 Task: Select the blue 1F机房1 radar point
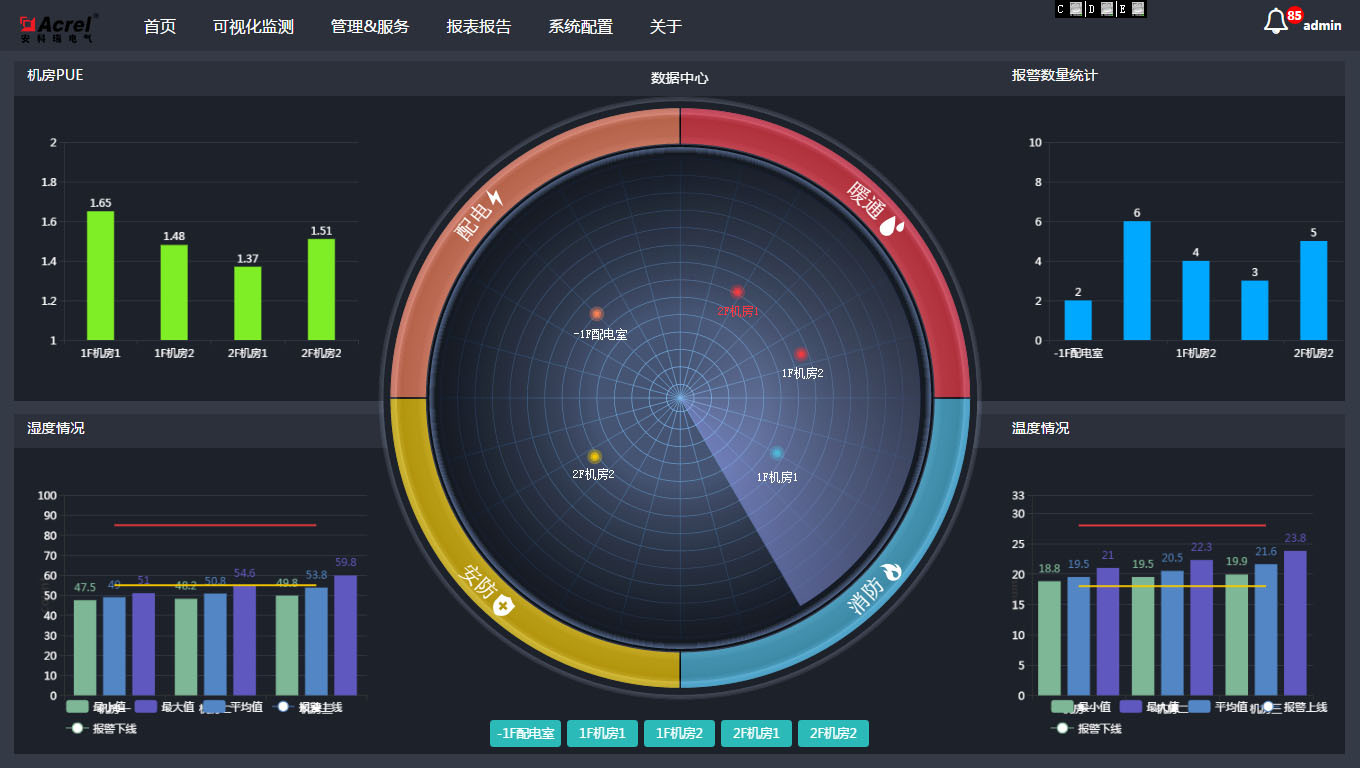click(x=777, y=453)
